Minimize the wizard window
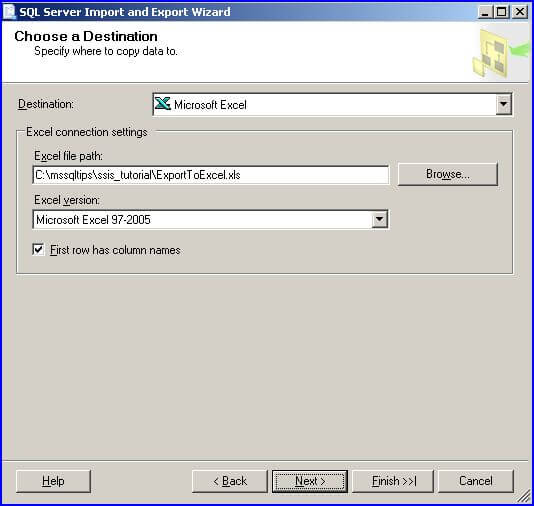The image size is (534, 506). click(x=485, y=12)
